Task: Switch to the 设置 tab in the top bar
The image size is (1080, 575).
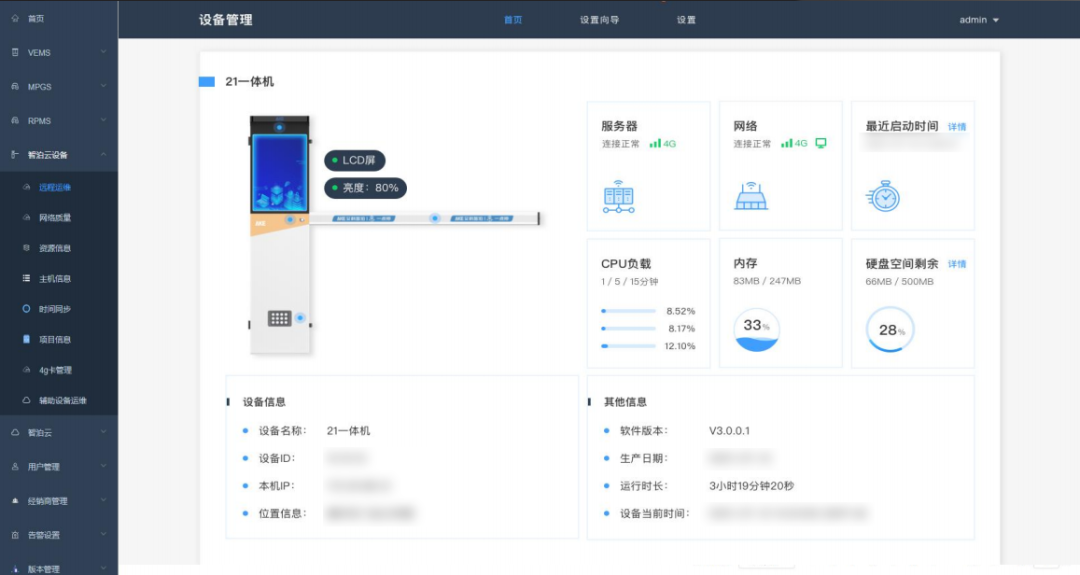Action: point(686,20)
